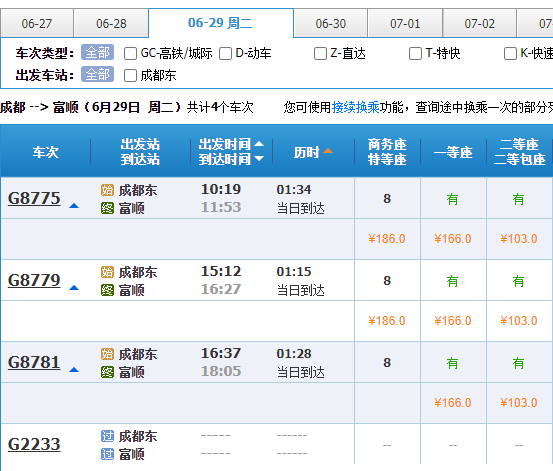Click 终 terminal icon for G8775
Image resolution: width=553 pixels, height=471 pixels.
point(107,208)
